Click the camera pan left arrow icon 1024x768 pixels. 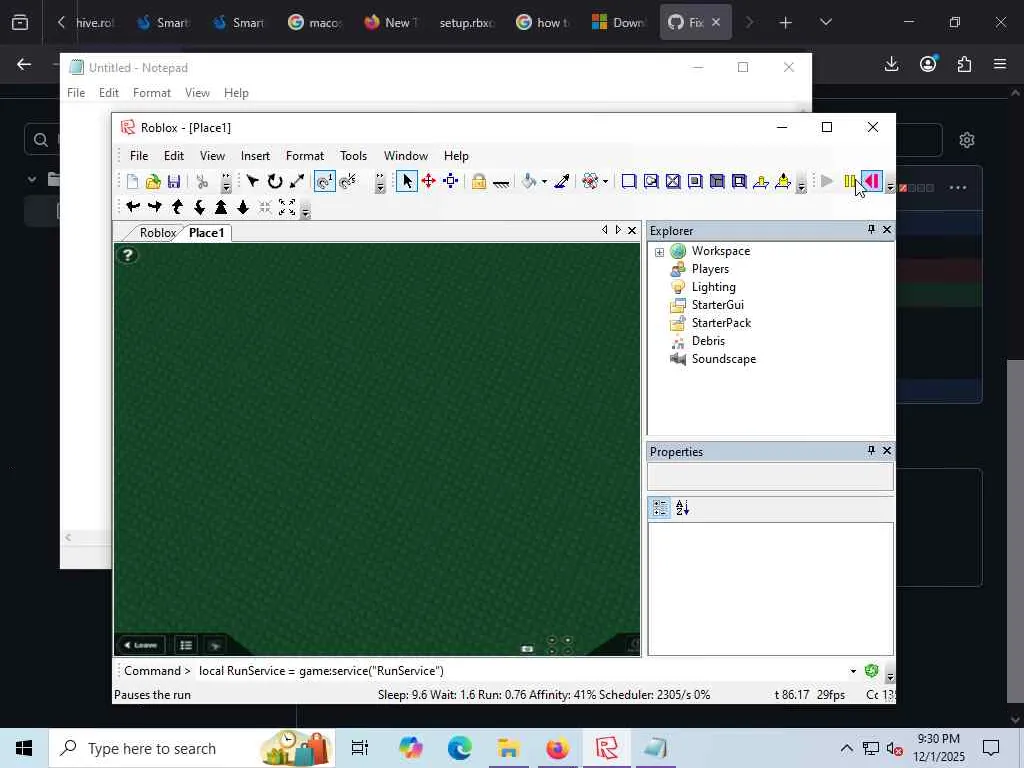[x=133, y=207]
